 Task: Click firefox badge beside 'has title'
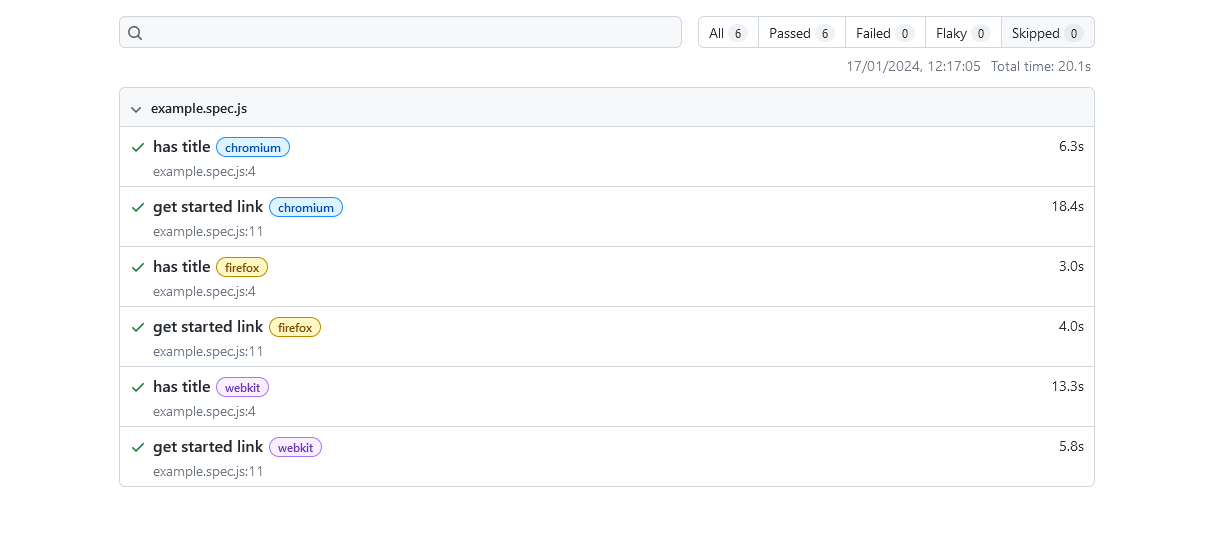point(242,268)
